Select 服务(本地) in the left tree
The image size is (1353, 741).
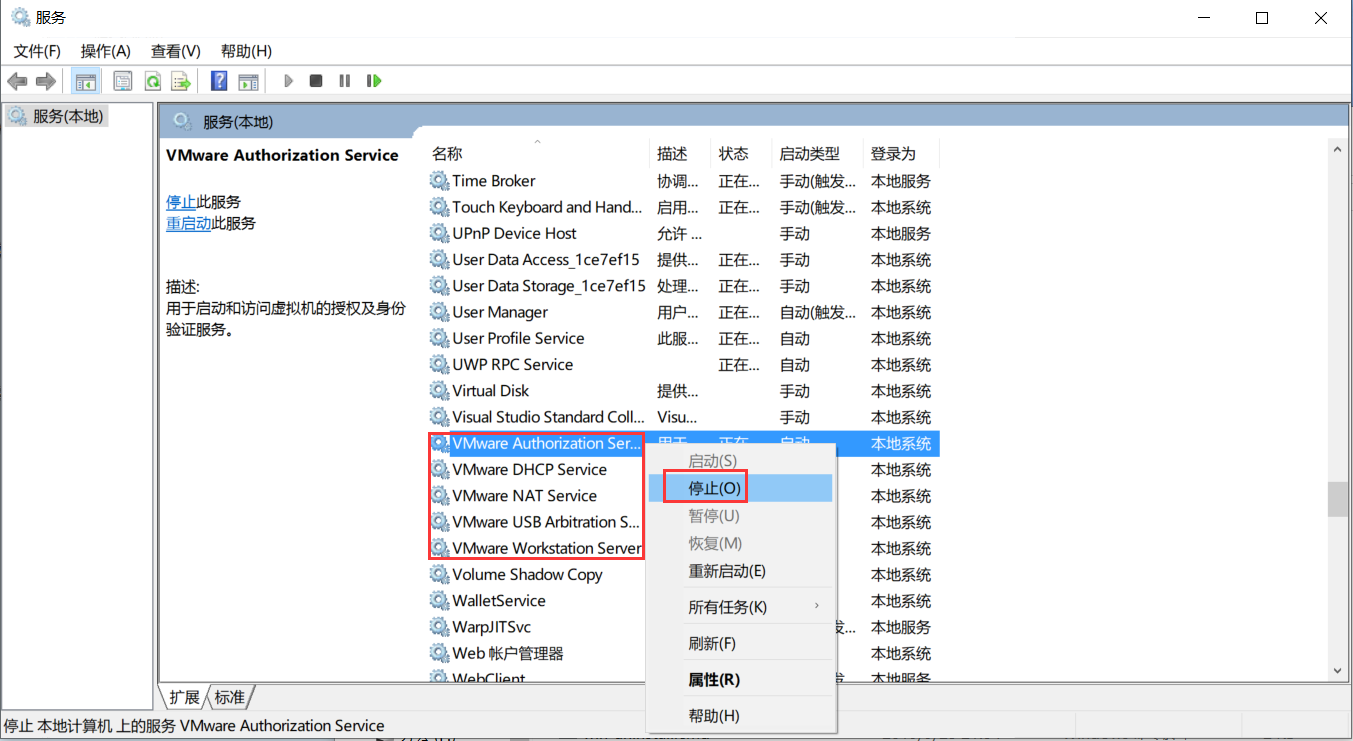coord(68,116)
